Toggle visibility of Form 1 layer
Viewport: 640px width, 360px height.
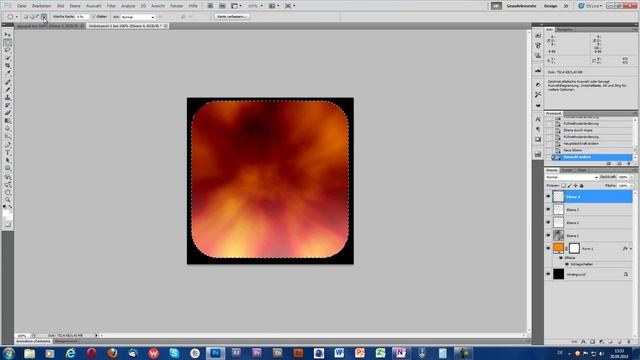548,248
